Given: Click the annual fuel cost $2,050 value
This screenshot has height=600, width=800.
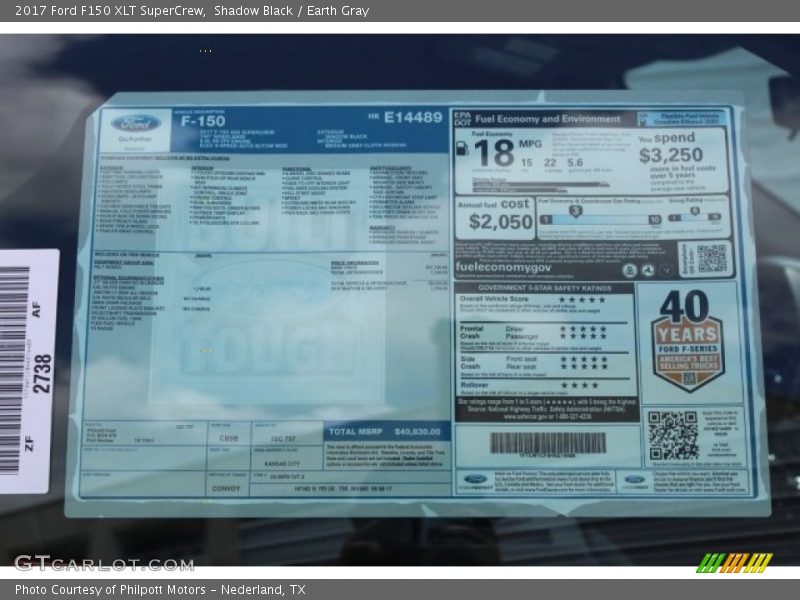Looking at the screenshot, I should (x=500, y=222).
